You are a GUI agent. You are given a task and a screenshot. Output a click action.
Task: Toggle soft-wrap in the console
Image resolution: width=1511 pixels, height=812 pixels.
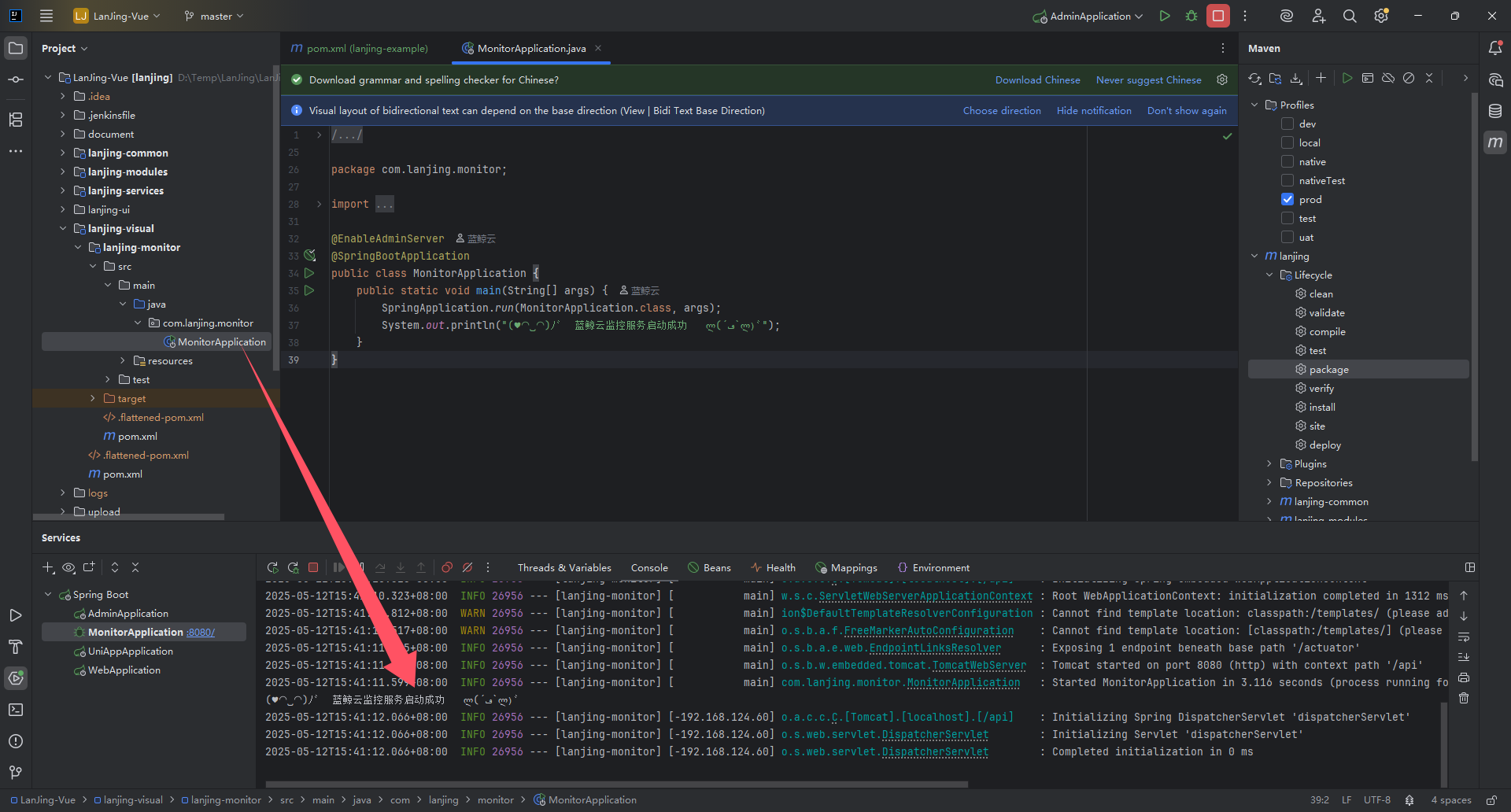(1464, 637)
